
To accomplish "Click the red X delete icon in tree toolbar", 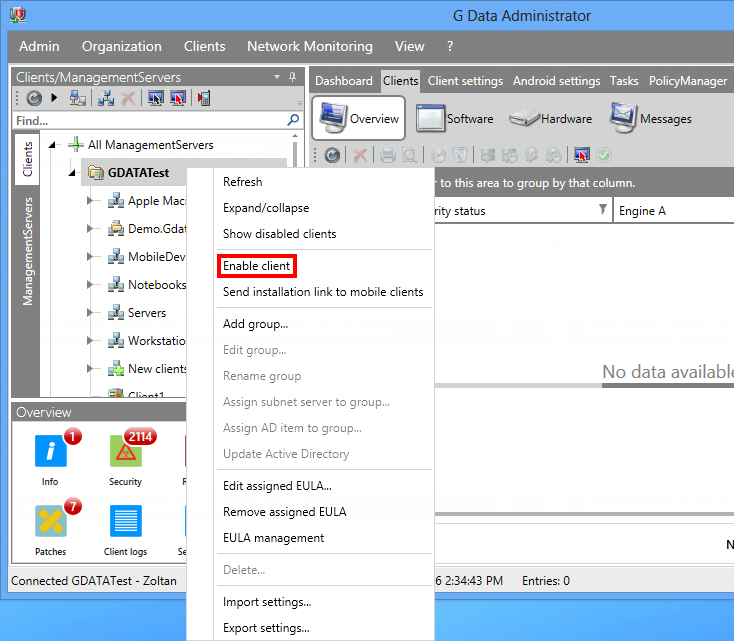I will (x=128, y=98).
